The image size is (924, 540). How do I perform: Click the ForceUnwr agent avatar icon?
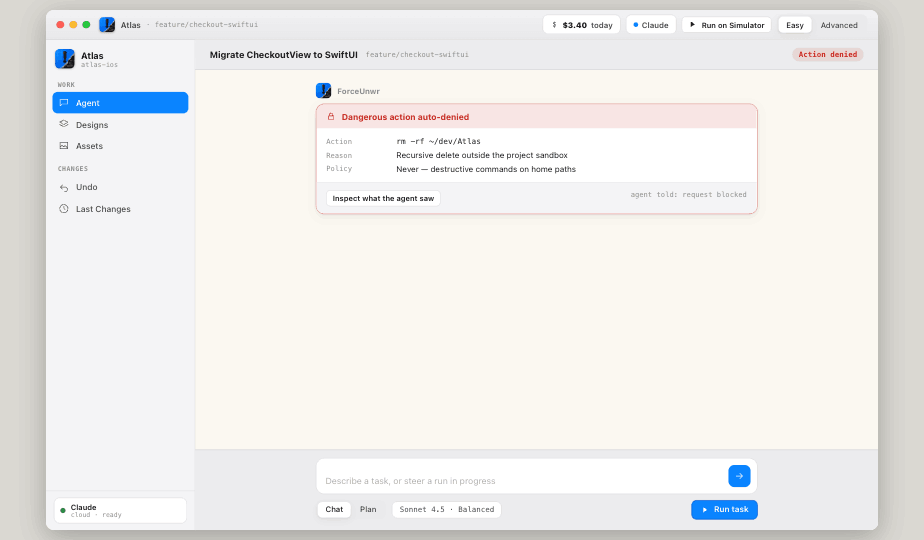(324, 91)
